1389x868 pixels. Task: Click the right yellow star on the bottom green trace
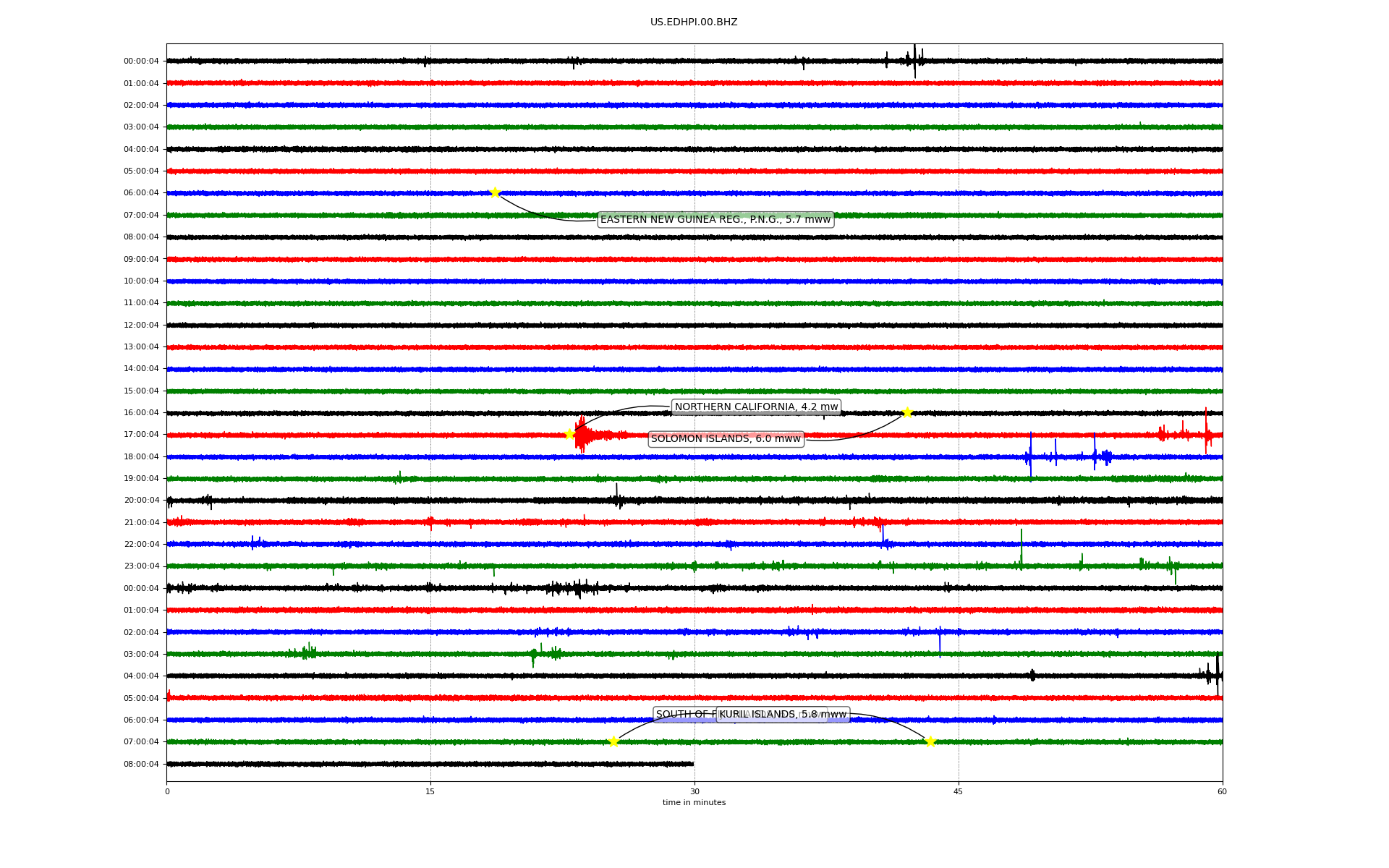pos(930,741)
